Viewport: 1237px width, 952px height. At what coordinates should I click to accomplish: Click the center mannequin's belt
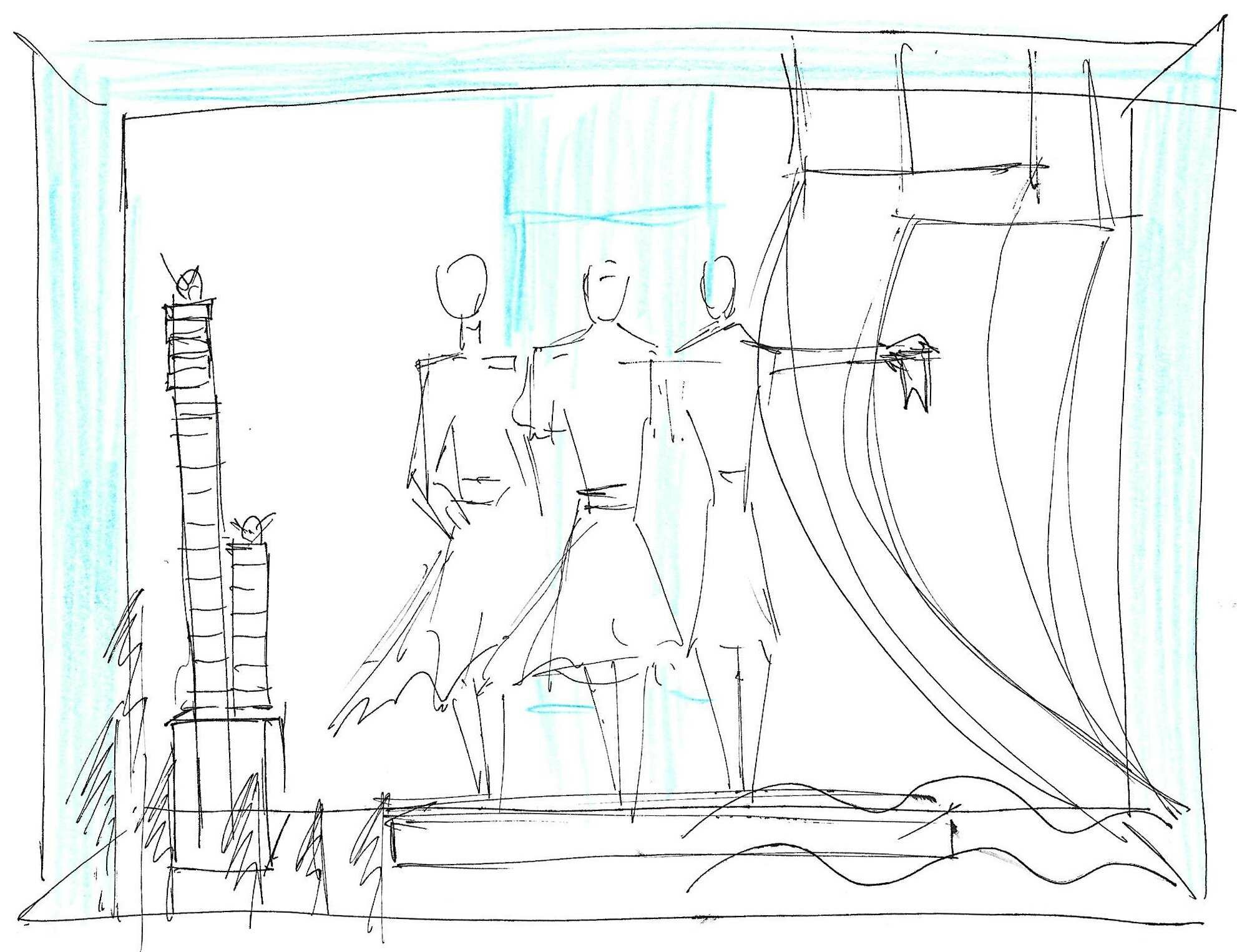pos(604,498)
